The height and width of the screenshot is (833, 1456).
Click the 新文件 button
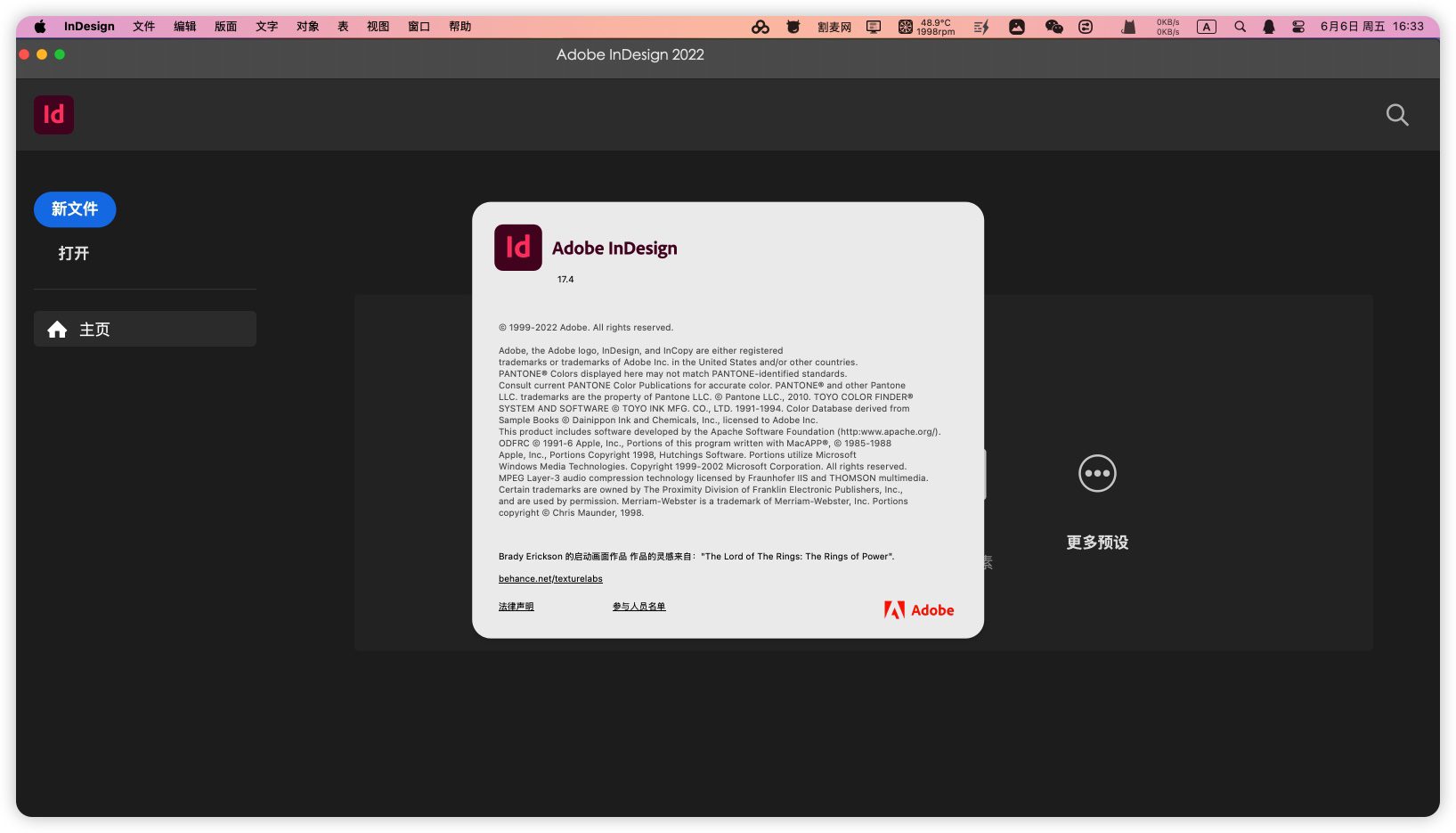75,209
